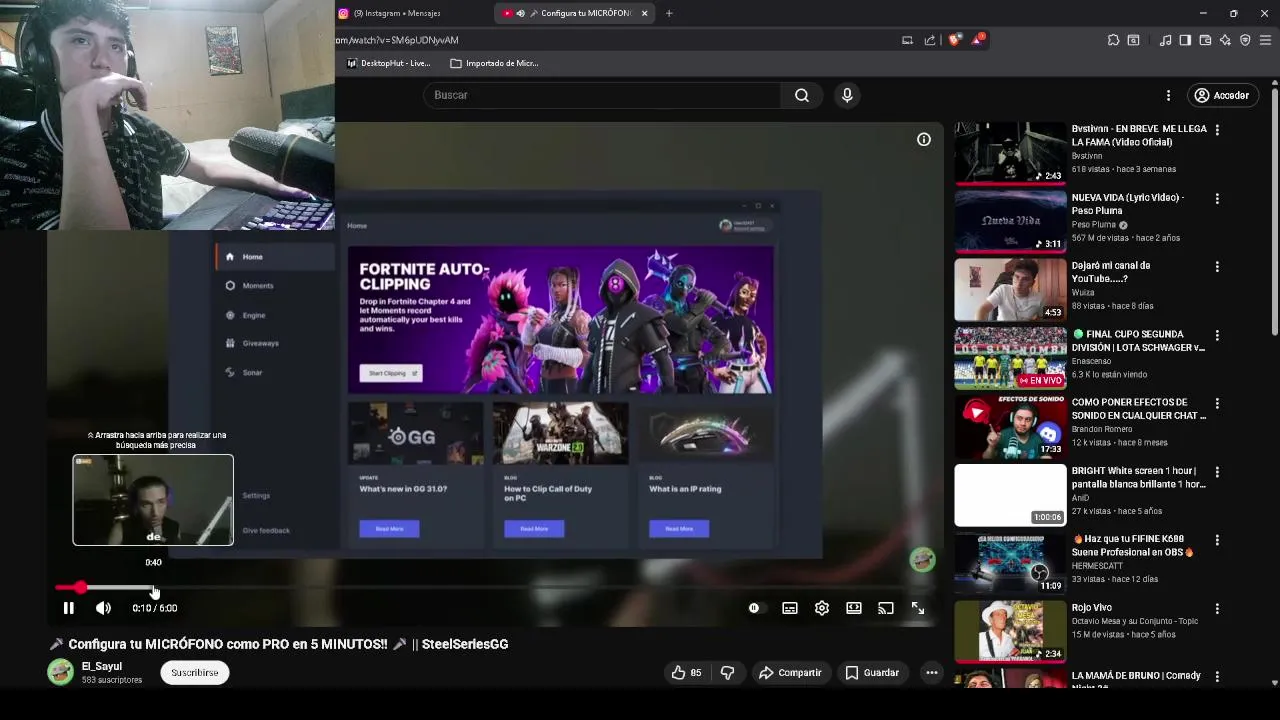Open the YouTube settings three-dot menu
Image resolution: width=1280 pixels, height=720 pixels.
[1168, 95]
